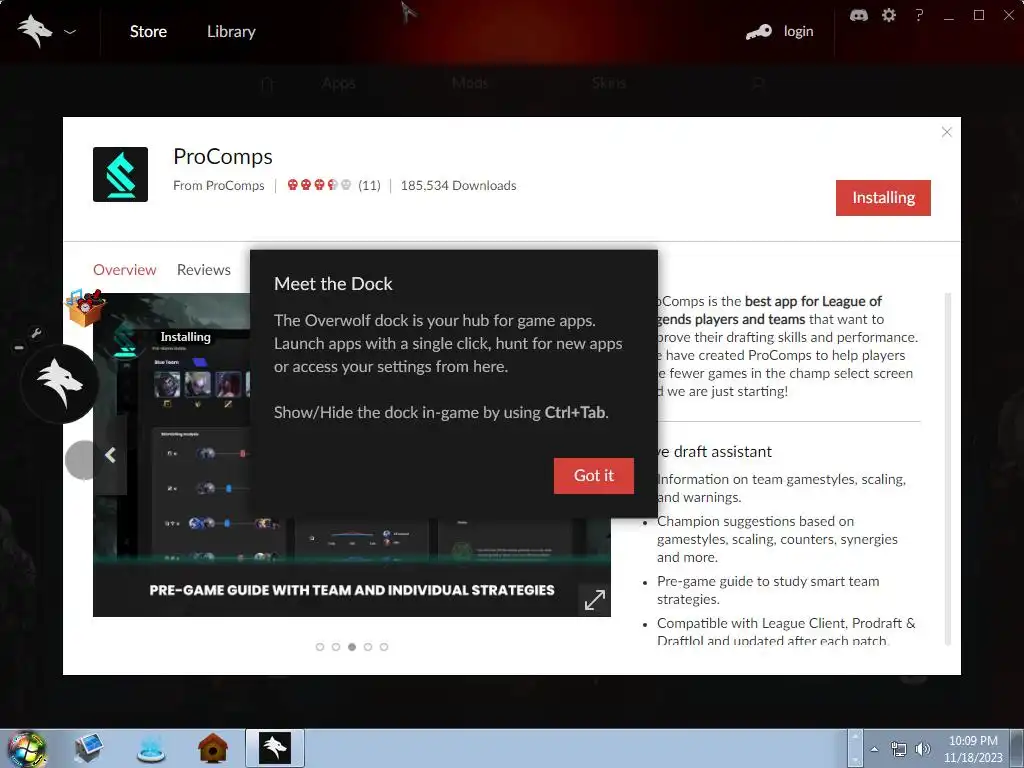Click the Meet the Dock heading
The width and height of the screenshot is (1024, 768).
(333, 284)
